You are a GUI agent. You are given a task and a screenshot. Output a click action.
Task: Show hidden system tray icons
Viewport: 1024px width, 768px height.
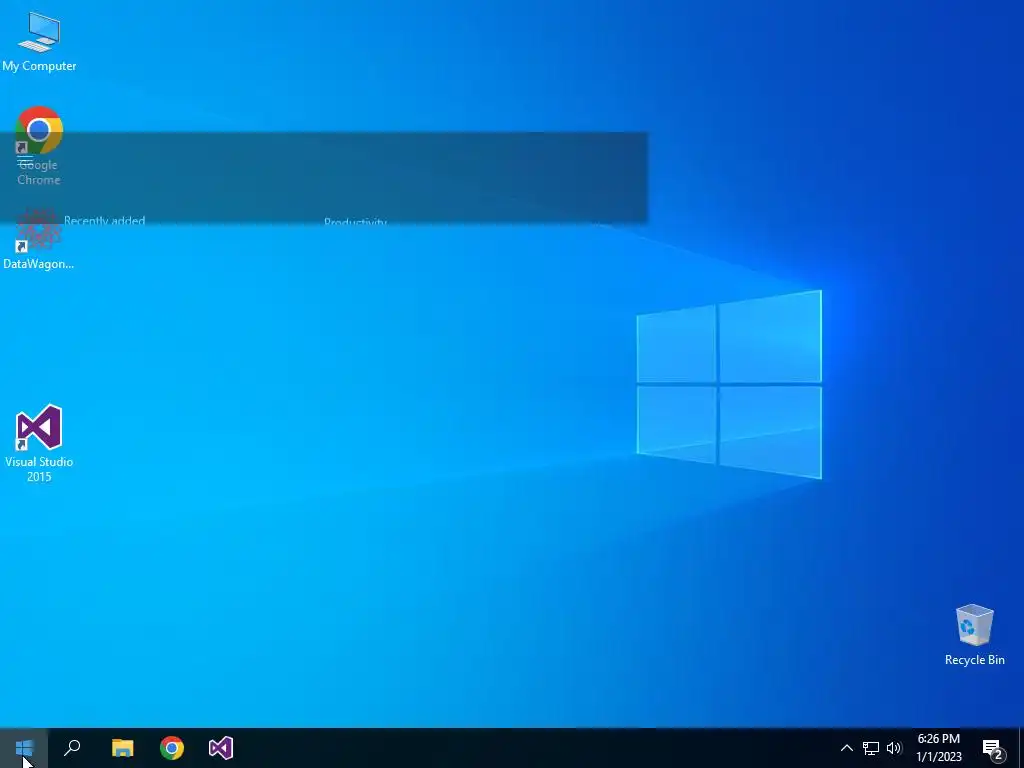click(x=846, y=748)
